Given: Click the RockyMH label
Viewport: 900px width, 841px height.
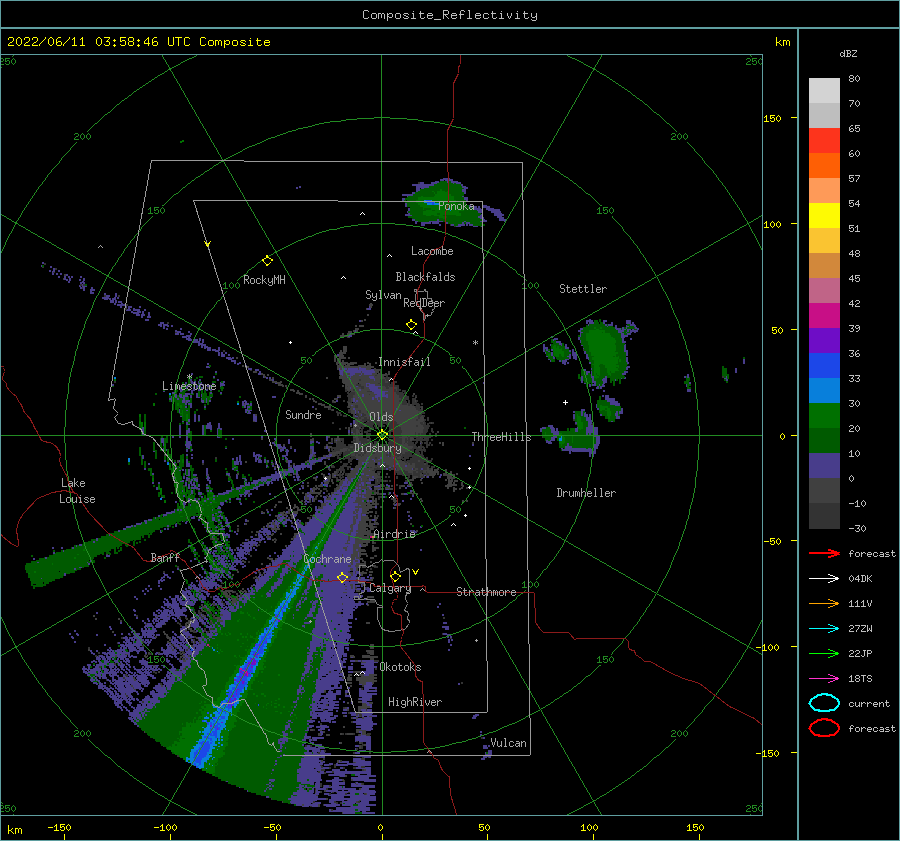Looking at the screenshot, I should pyautogui.click(x=264, y=280).
